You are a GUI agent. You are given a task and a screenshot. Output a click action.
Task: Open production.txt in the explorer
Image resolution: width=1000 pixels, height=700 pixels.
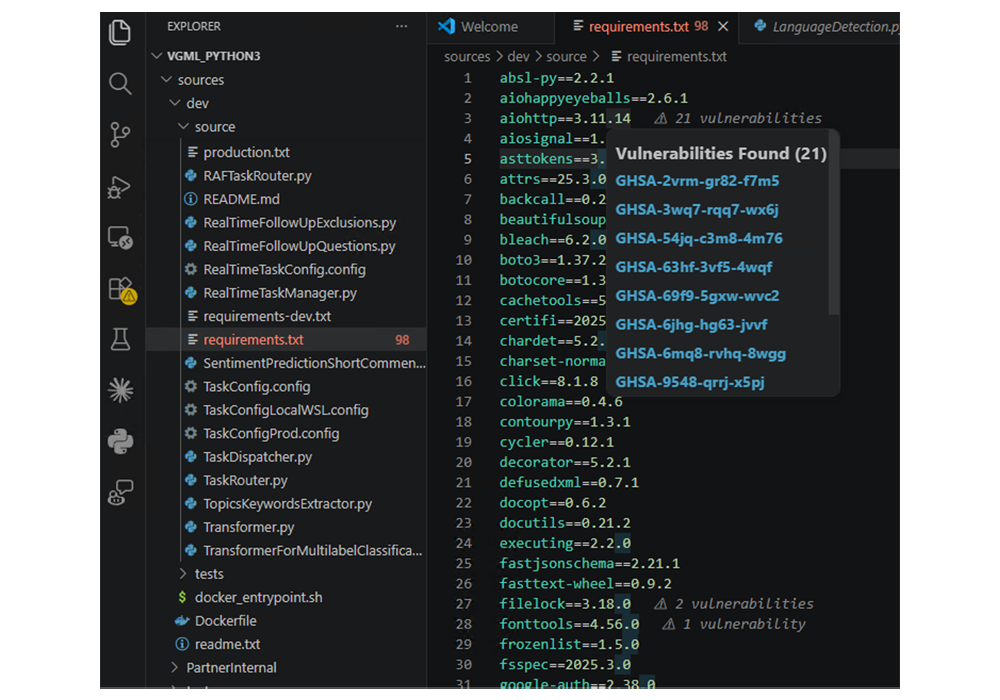246,152
